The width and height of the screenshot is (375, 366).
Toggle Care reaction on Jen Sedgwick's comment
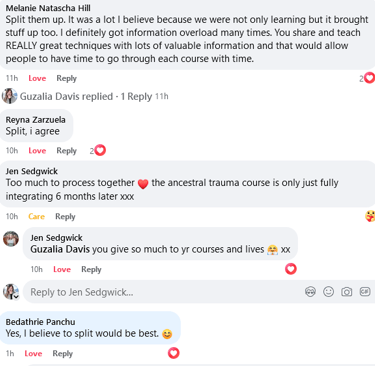pos(36,216)
